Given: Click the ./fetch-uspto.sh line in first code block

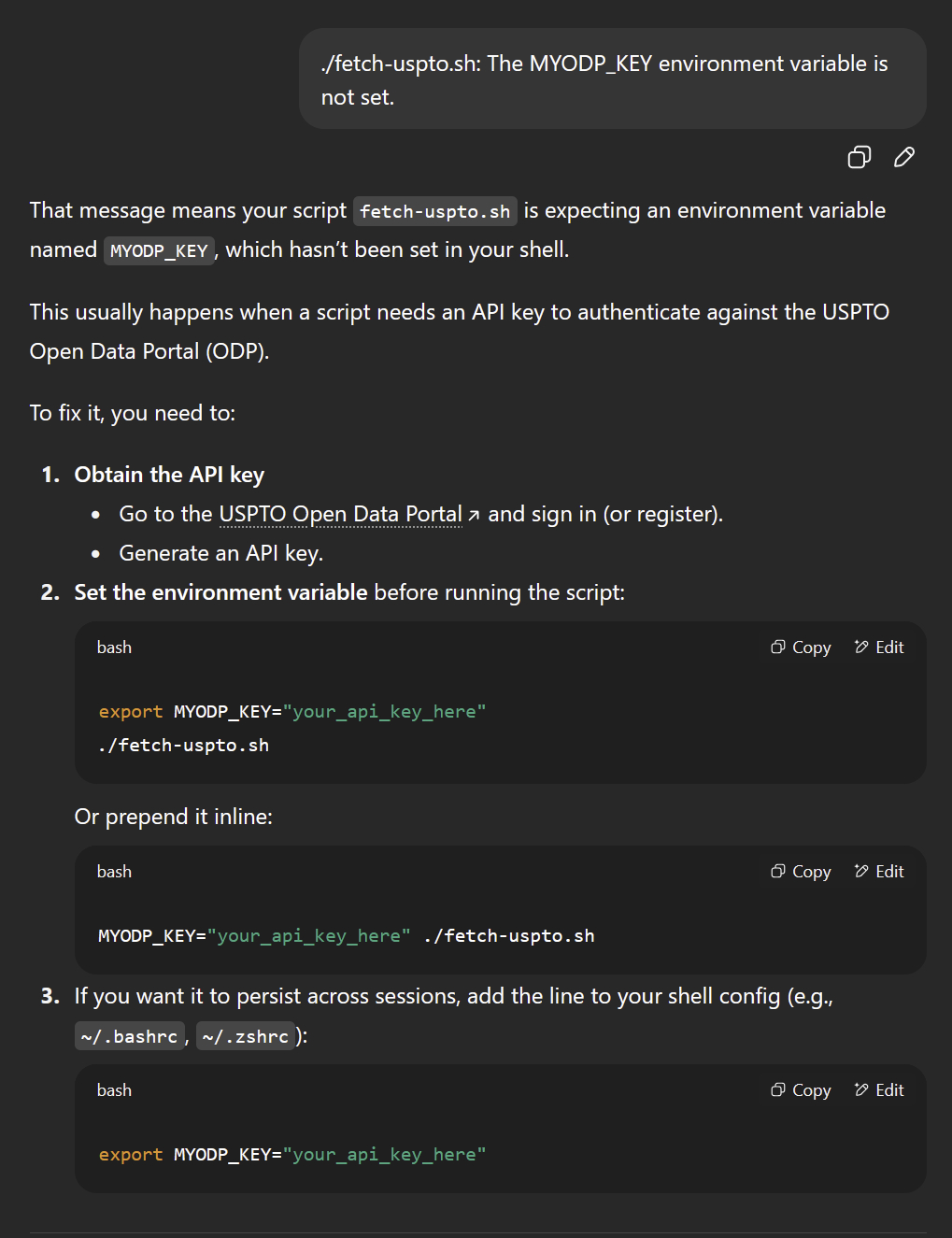Looking at the screenshot, I should [x=183, y=746].
